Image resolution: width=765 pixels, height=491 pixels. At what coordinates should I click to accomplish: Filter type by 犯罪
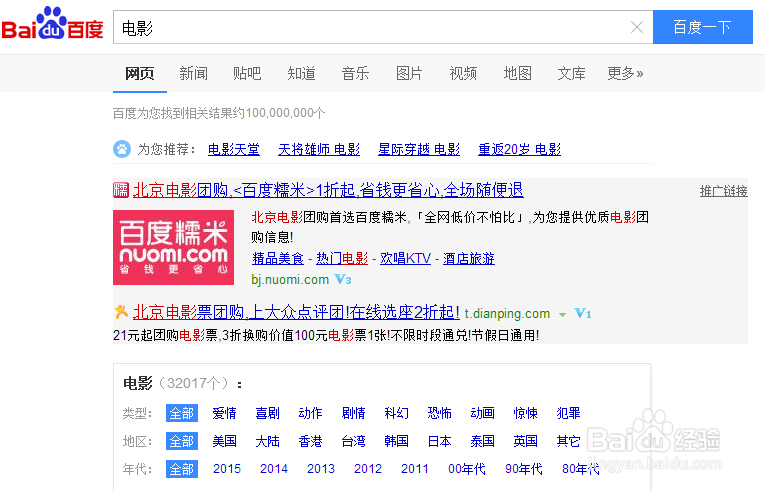(x=568, y=413)
